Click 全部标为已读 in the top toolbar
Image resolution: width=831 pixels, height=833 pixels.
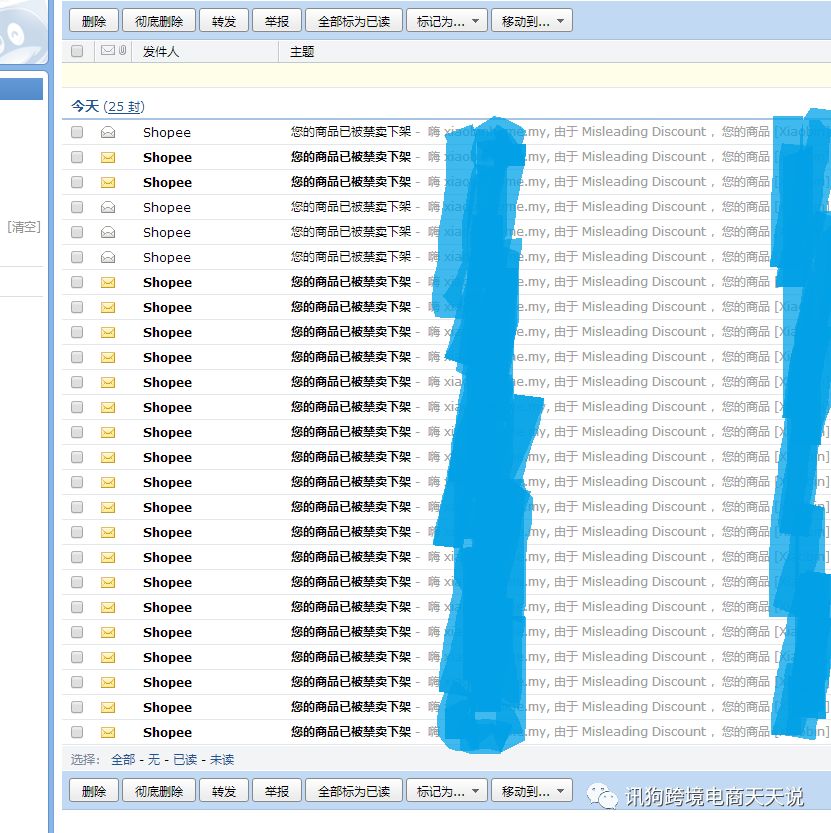(x=354, y=21)
